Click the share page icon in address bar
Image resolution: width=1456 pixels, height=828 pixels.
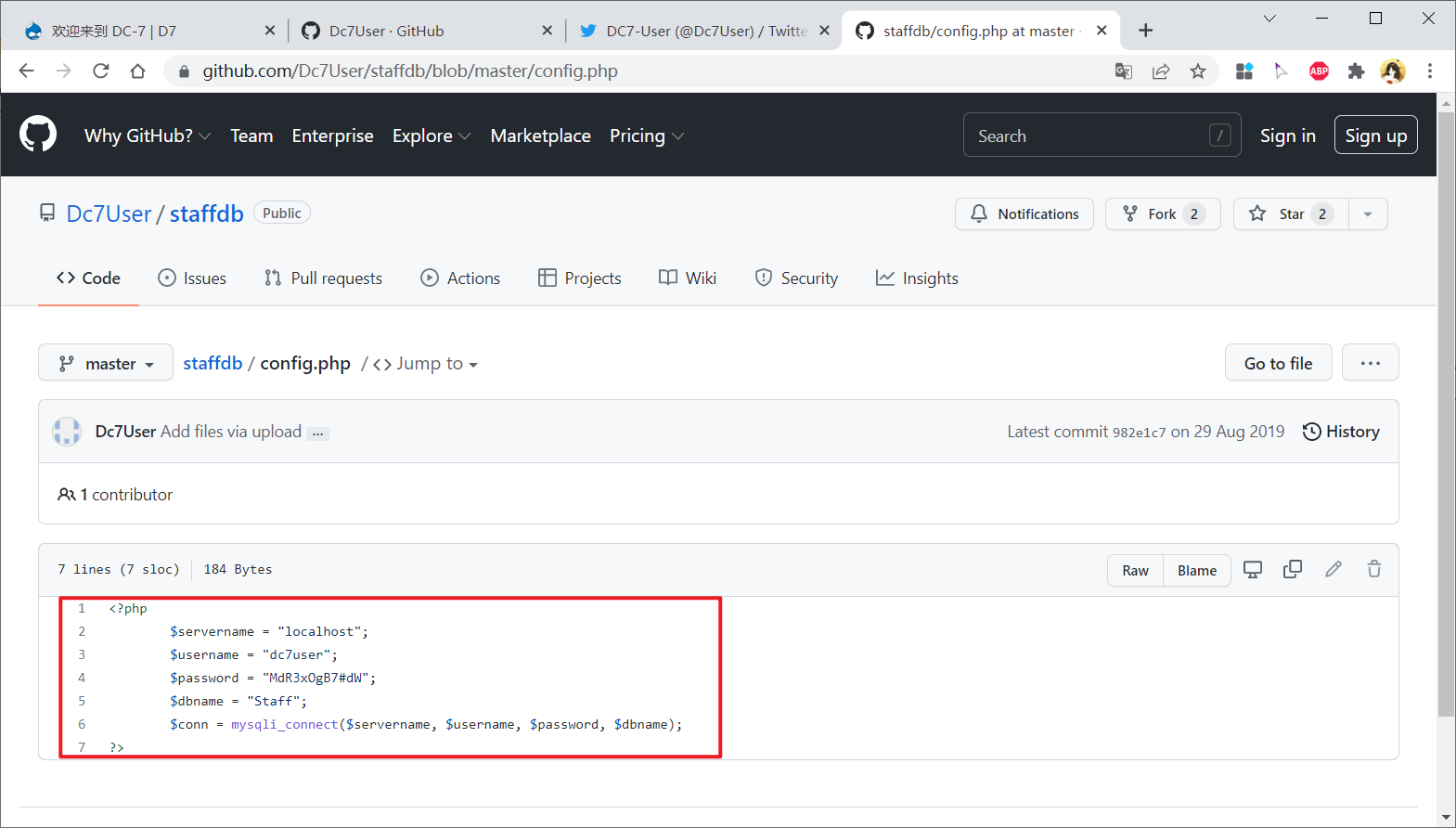(1160, 71)
